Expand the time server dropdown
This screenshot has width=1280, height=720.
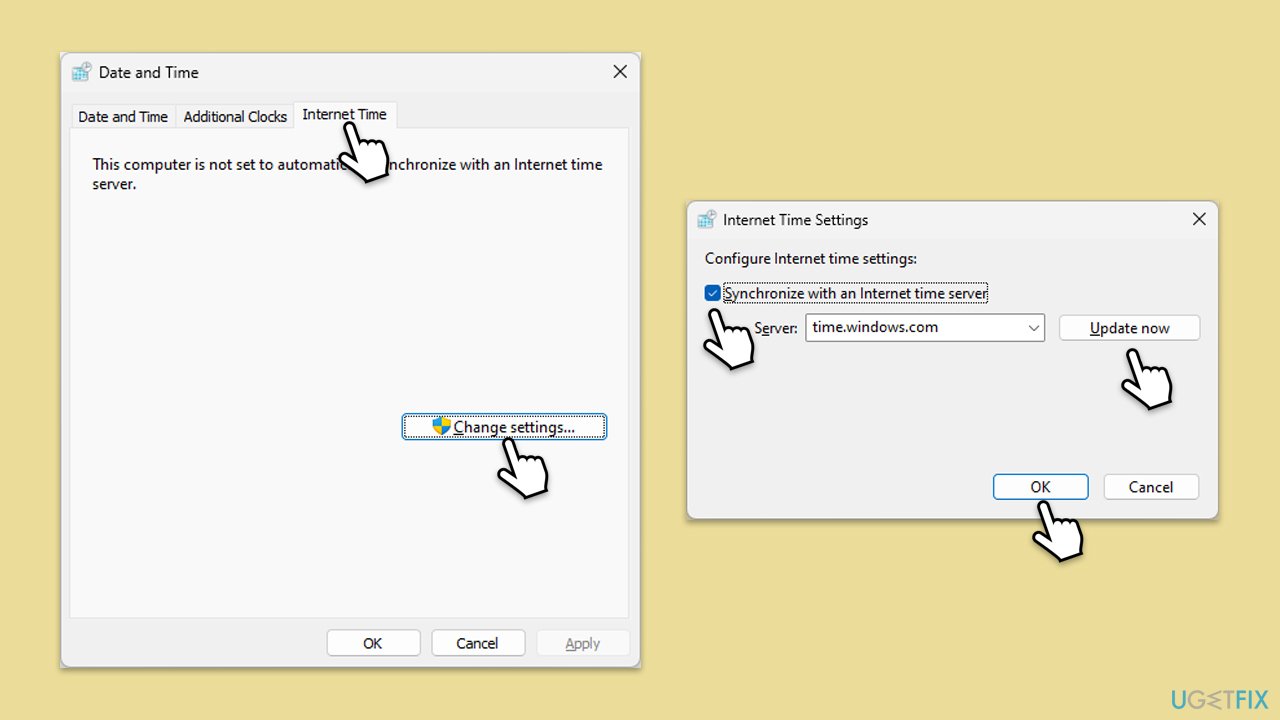click(1034, 327)
